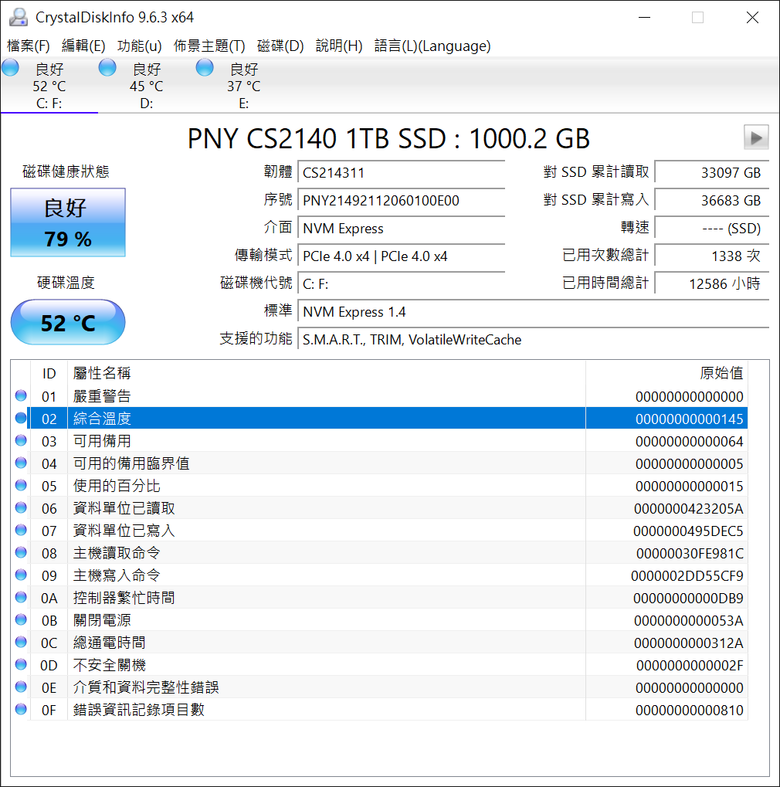This screenshot has height=787, width=780.
Task: Click the status dot for row 01 嚴重警告
Action: click(x=21, y=396)
